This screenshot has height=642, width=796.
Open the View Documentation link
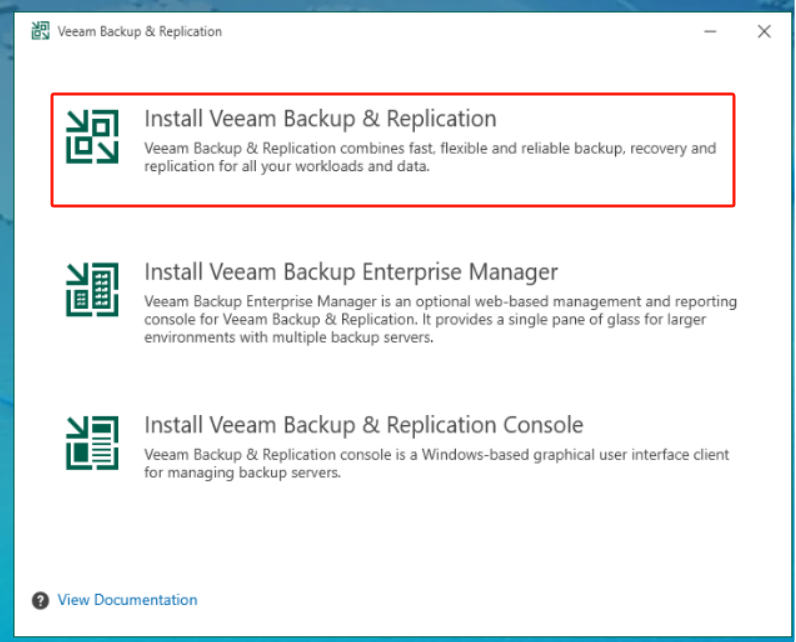(x=127, y=600)
